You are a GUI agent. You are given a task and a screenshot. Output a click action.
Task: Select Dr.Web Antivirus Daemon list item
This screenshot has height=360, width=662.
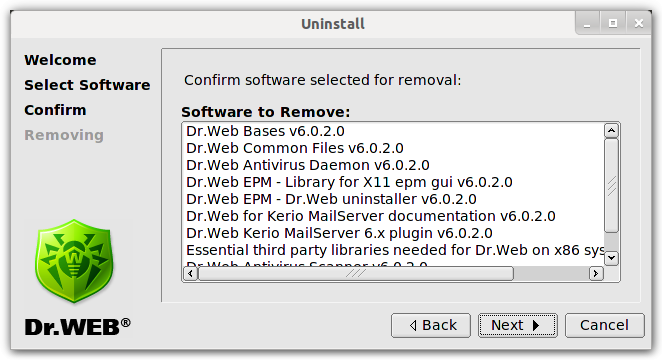[308, 165]
